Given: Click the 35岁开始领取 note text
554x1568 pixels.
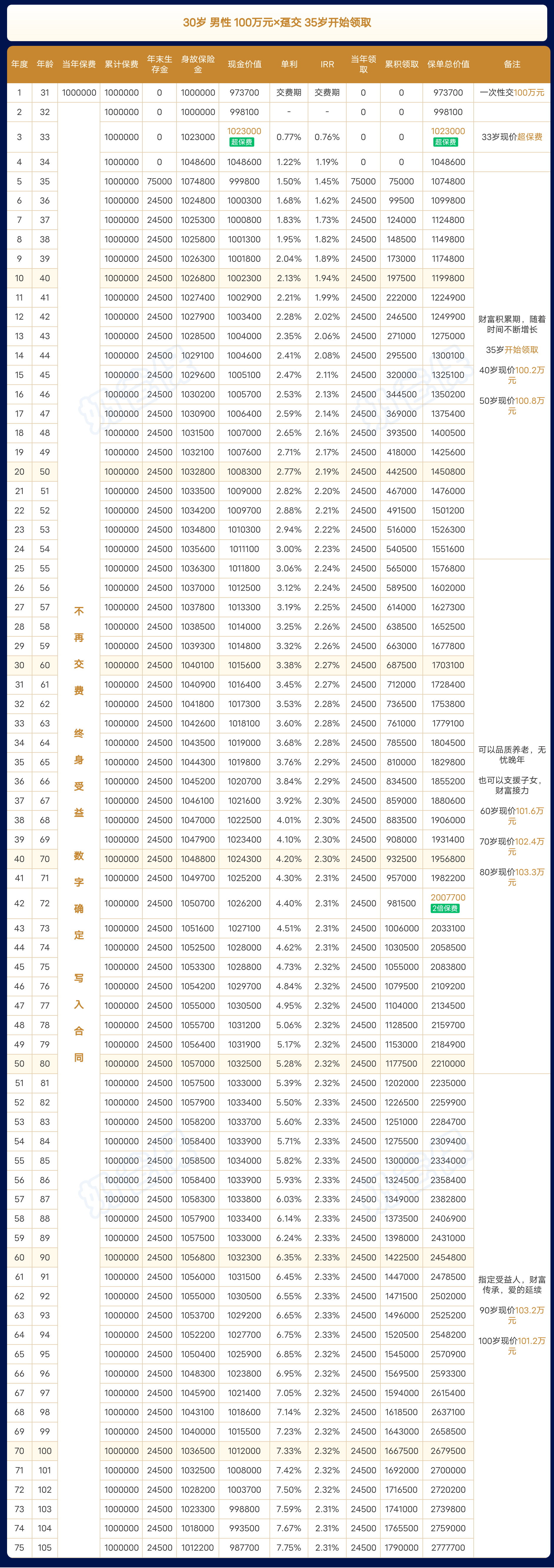Looking at the screenshot, I should click(x=512, y=350).
